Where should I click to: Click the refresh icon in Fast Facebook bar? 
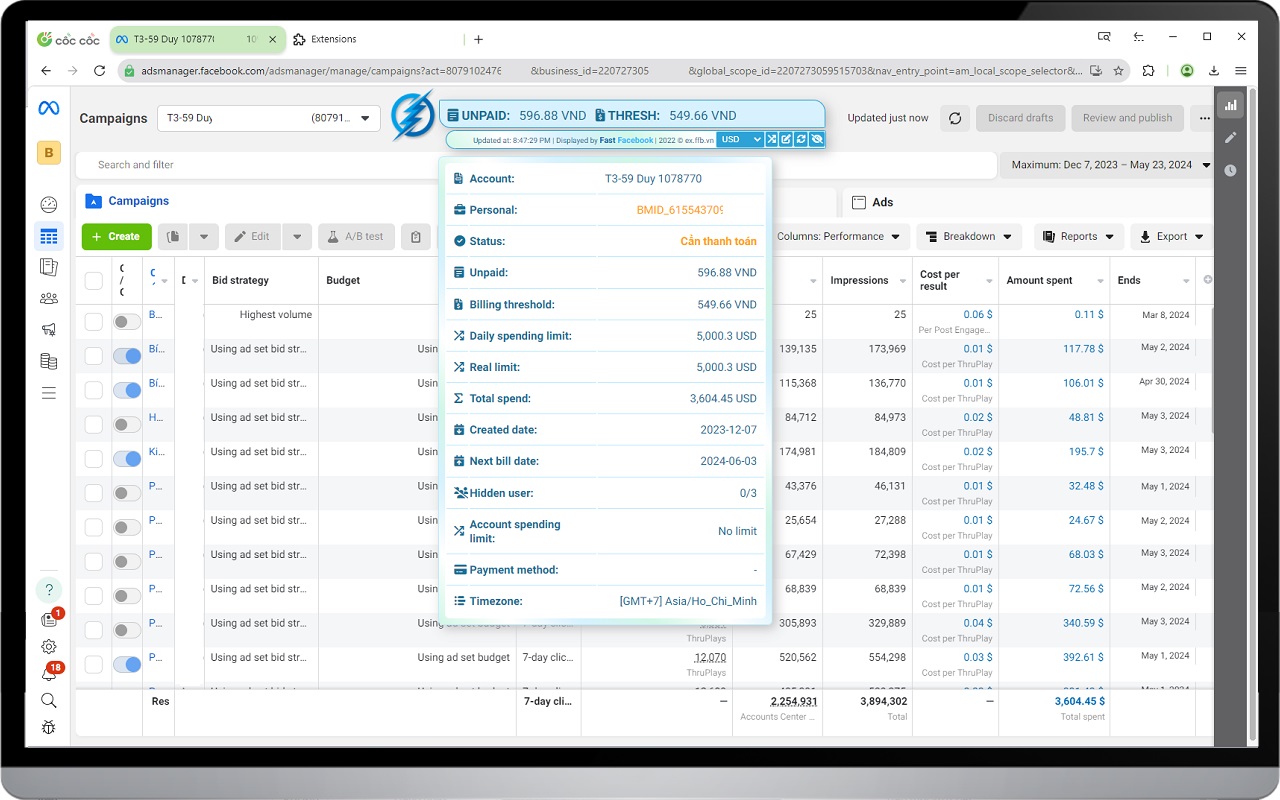coord(801,139)
